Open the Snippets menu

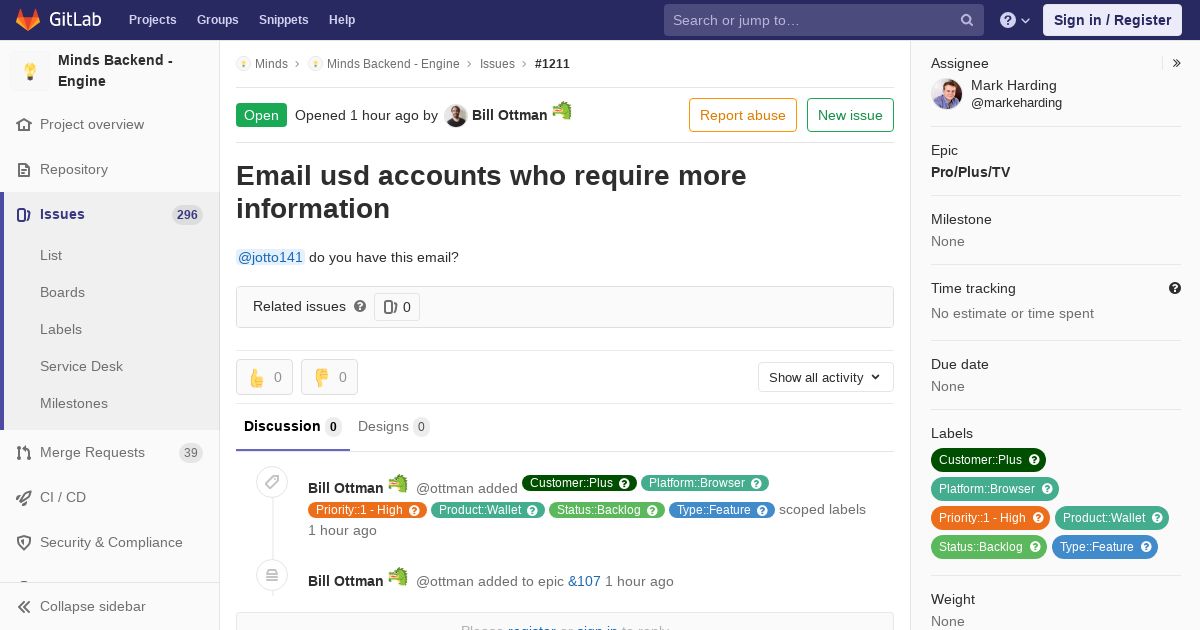point(284,20)
